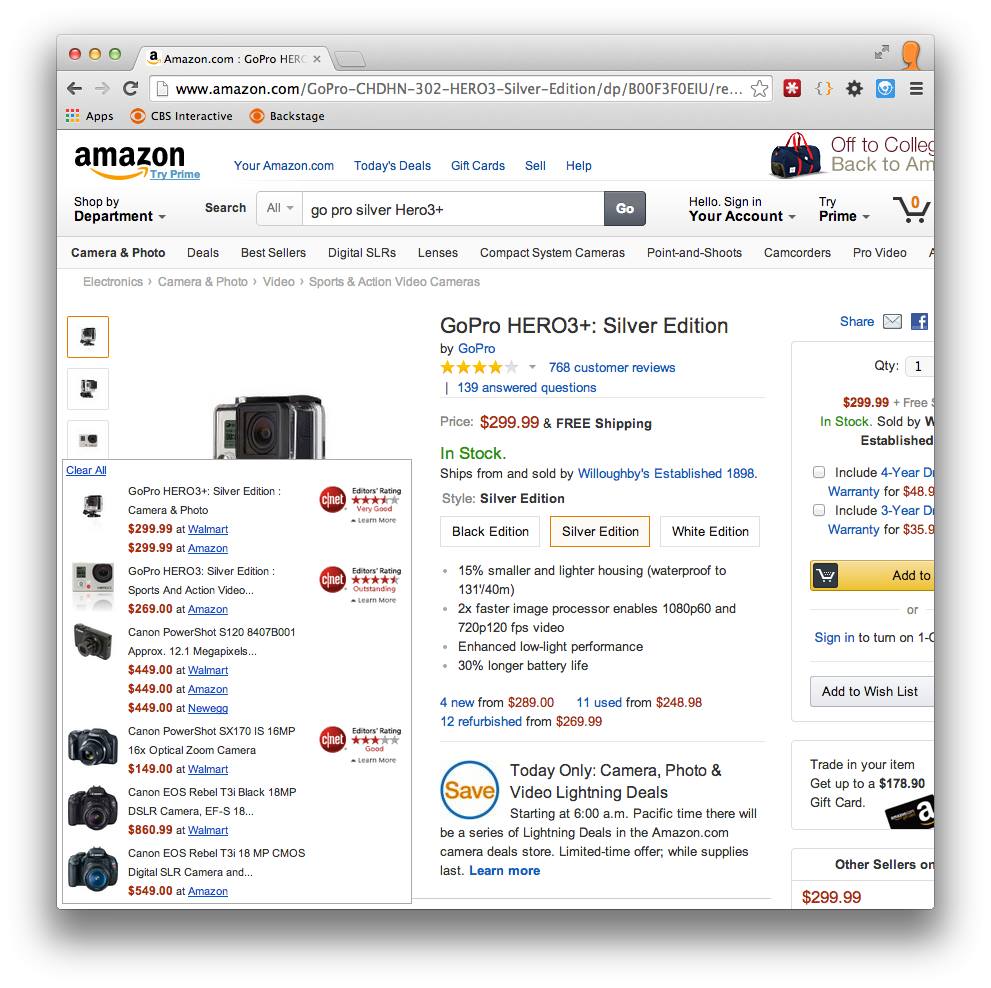Click the browser reload icon
Screen dimensions: 991x988
[x=131, y=88]
